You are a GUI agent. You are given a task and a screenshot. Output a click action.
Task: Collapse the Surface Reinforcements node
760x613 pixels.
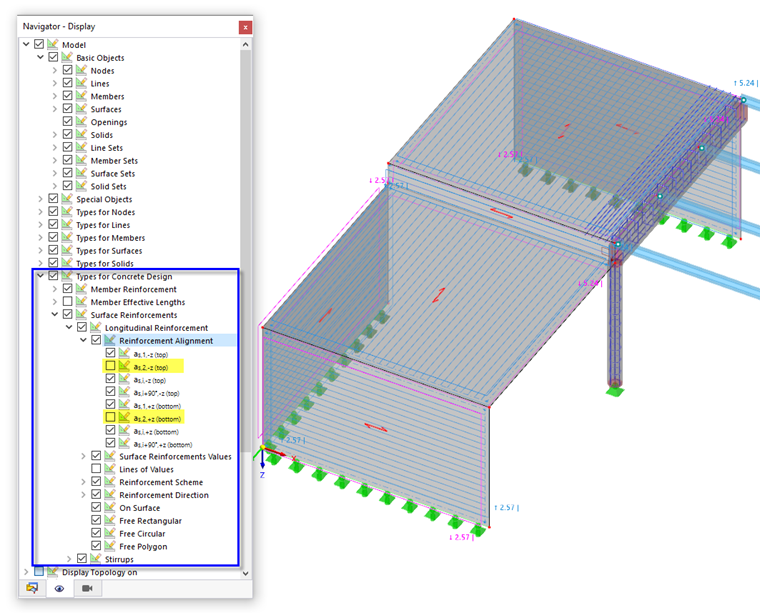55,314
